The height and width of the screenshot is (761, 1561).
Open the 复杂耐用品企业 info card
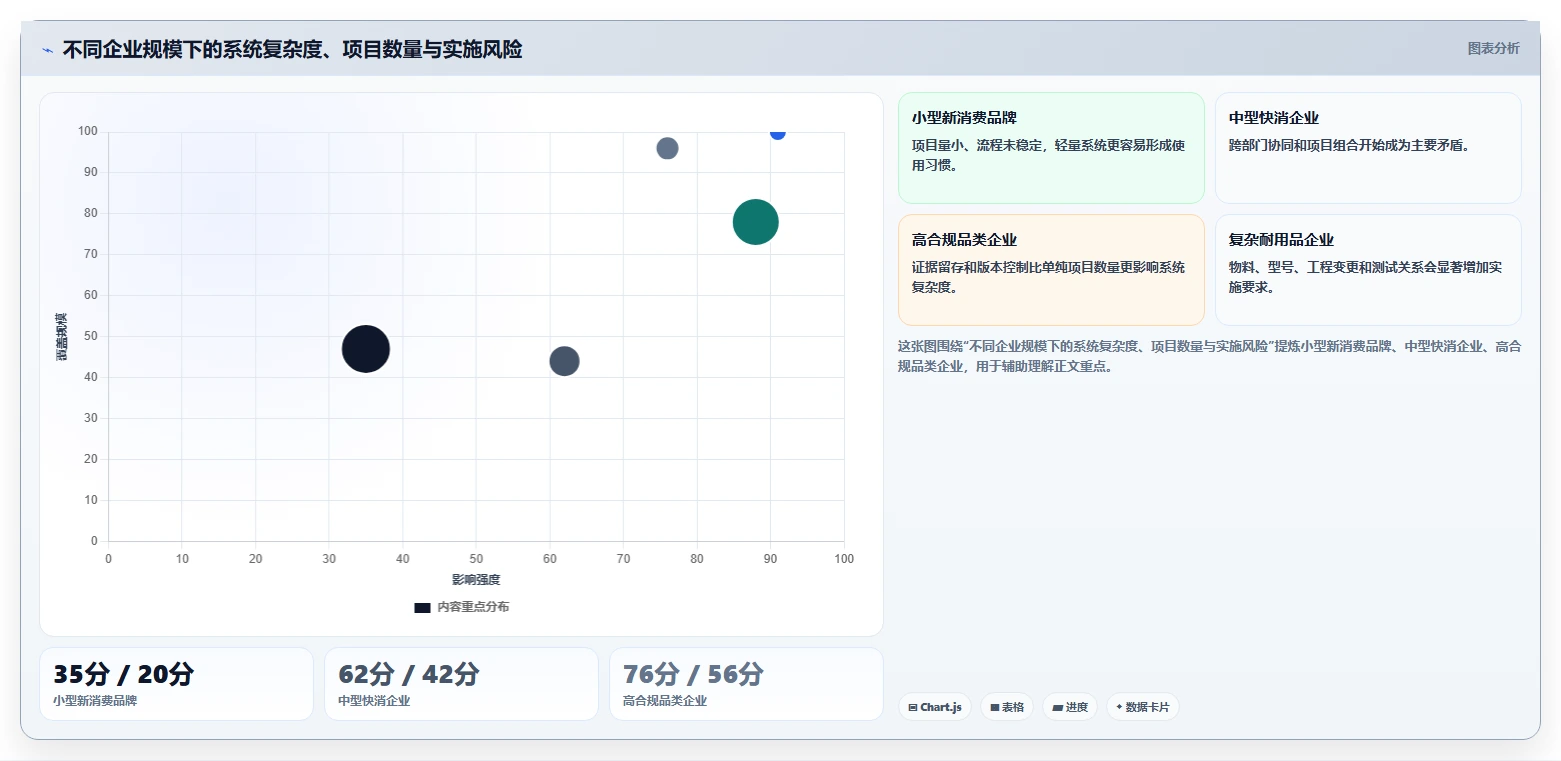pyautogui.click(x=1368, y=270)
